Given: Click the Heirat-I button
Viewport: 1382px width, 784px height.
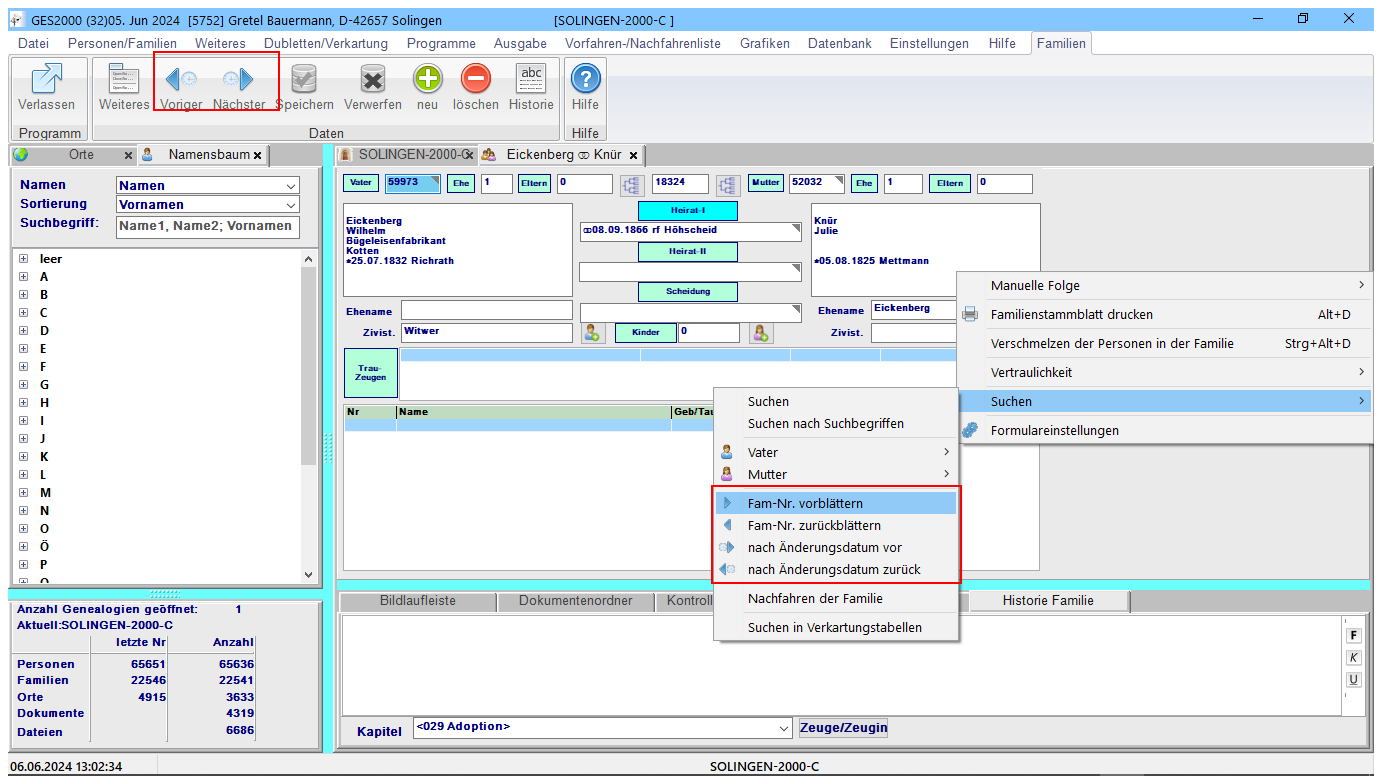Looking at the screenshot, I should (x=688, y=211).
